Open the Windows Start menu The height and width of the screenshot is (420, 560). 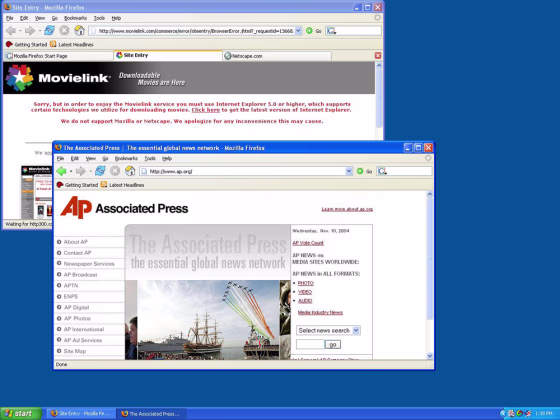[x=21, y=414]
